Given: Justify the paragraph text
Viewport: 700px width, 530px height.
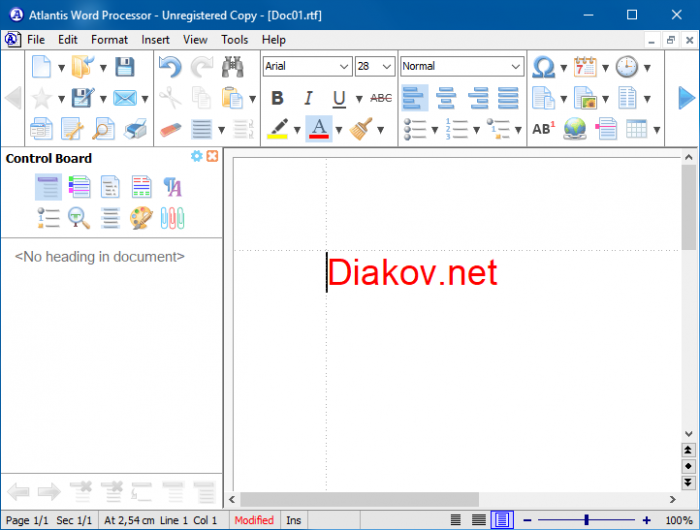Looking at the screenshot, I should (x=508, y=98).
